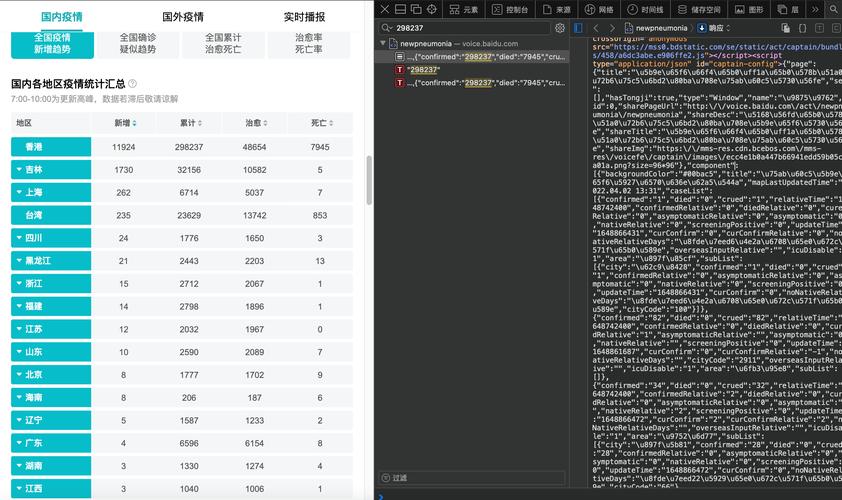Viewport: 842px width, 500px height.
Task: Sort table by 累计 column
Action: pyautogui.click(x=191, y=123)
